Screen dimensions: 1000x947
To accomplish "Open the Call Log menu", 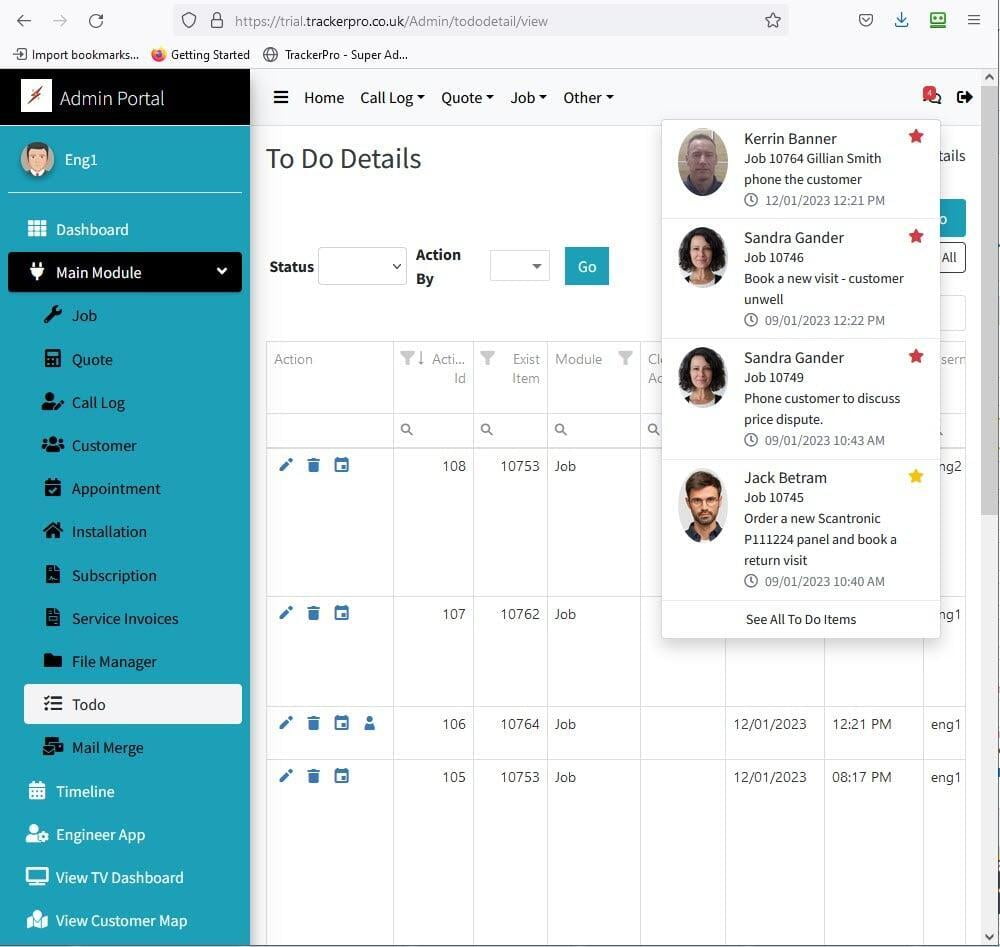I will (x=392, y=97).
